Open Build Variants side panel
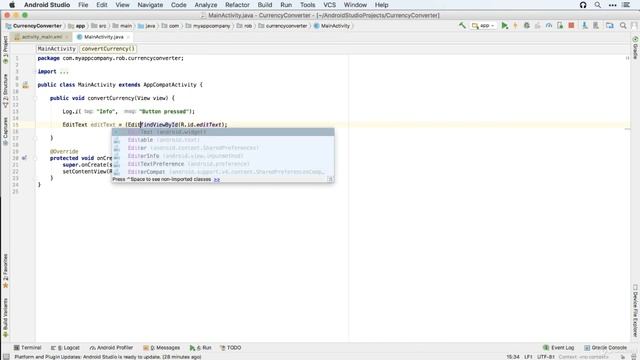This screenshot has height=360, width=640. [x=5, y=317]
